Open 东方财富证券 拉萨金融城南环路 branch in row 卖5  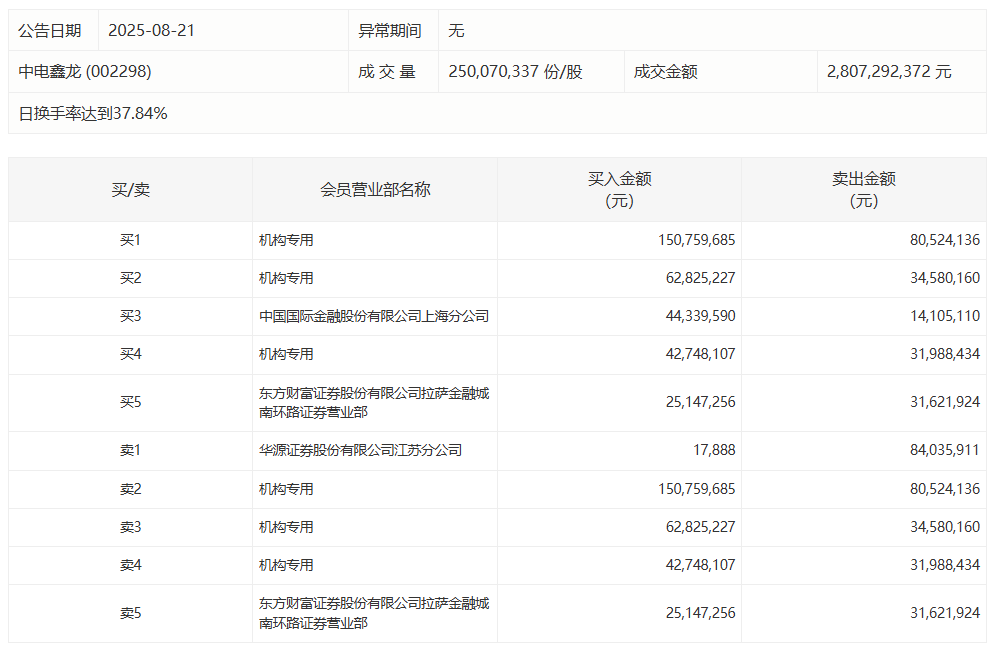pyautogui.click(x=374, y=613)
